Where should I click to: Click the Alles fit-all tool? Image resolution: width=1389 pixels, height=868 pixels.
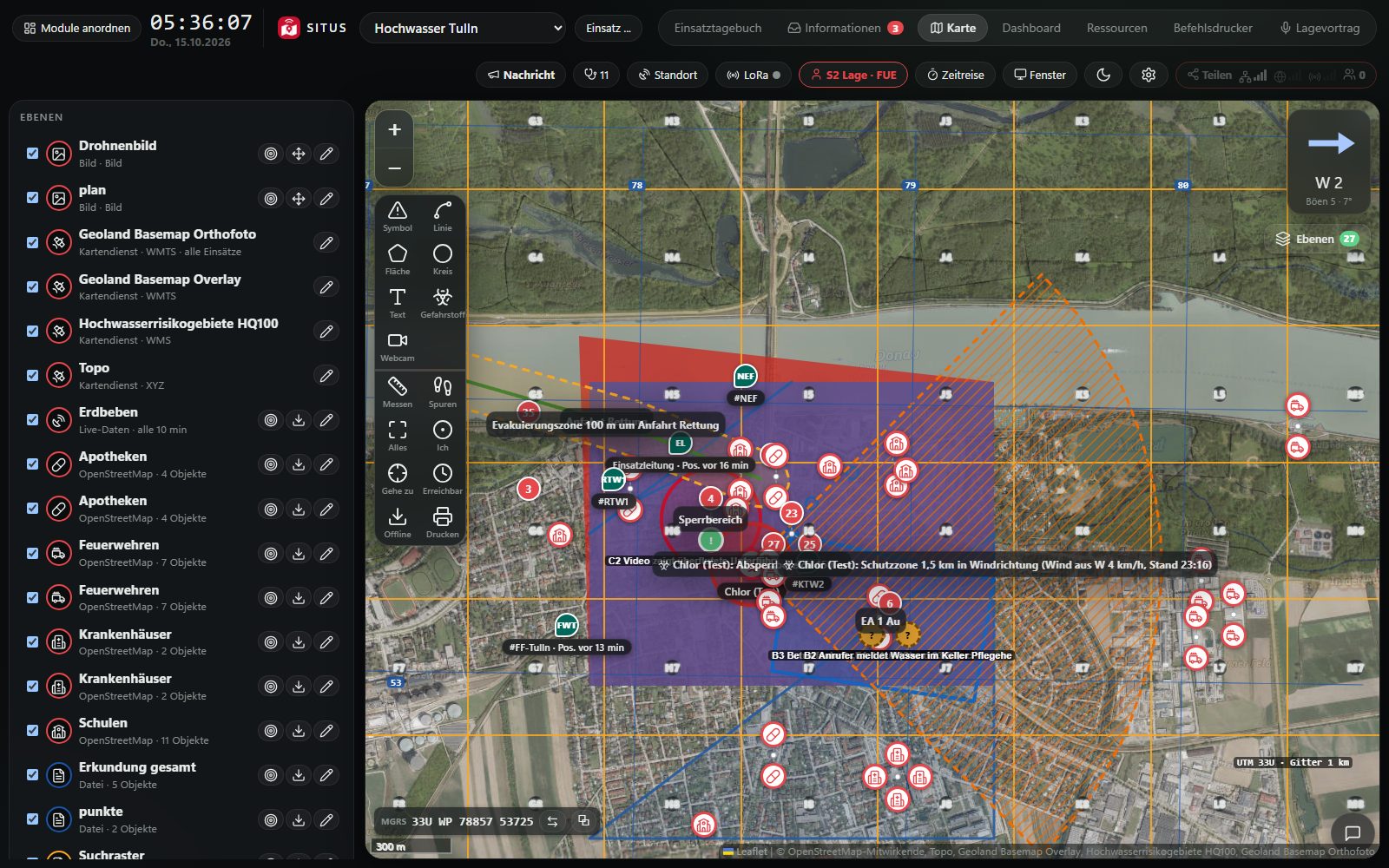398,436
